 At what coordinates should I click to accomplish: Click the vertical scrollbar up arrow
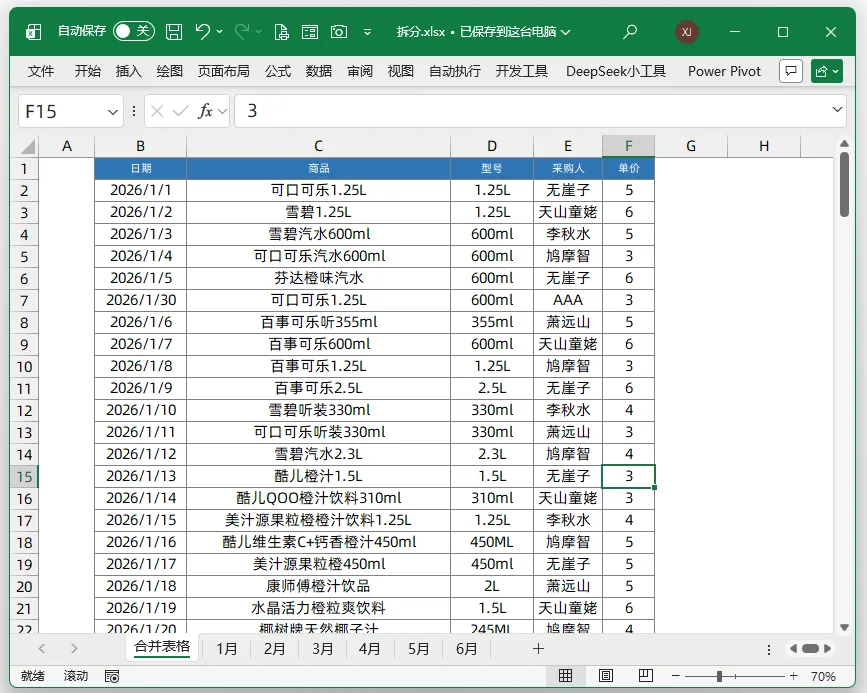[x=844, y=144]
